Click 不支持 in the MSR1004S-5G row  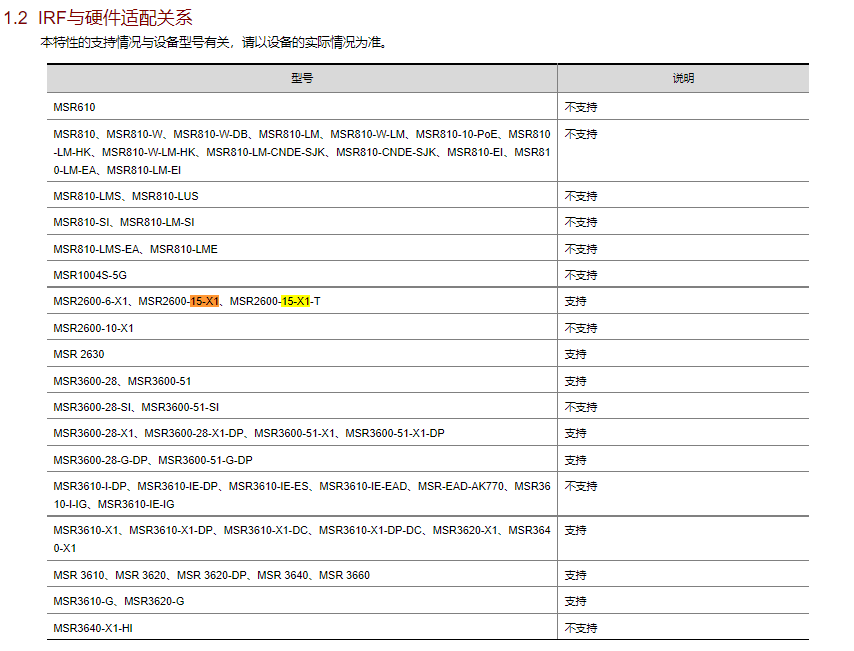tap(581, 275)
